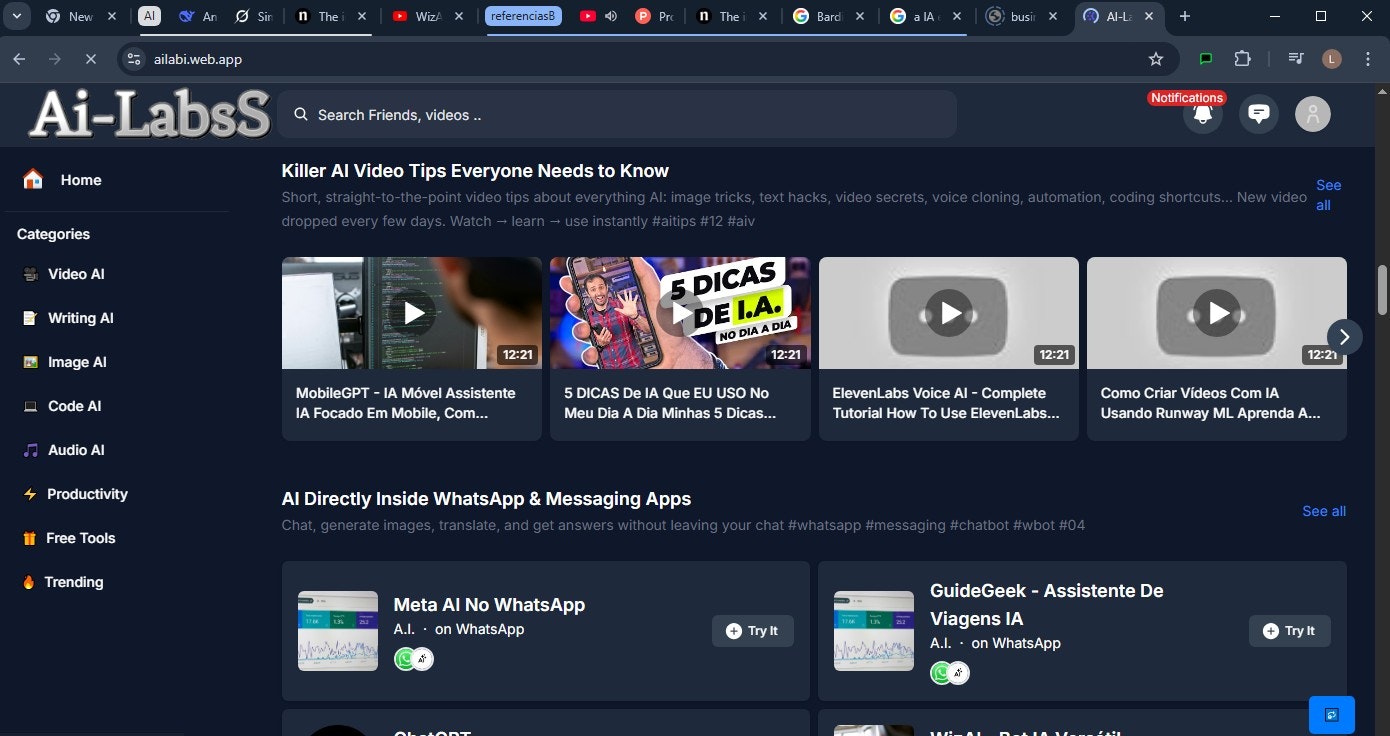Click 'GuideGeek - Assistente De Viagens IA' heading
1390x736 pixels.
pos(1047,605)
